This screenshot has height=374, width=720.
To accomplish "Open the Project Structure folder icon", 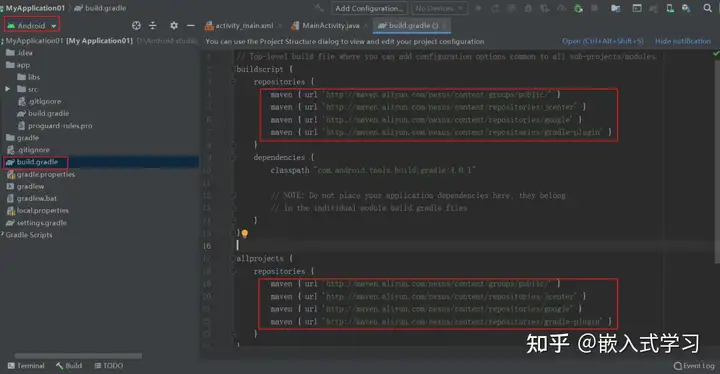I will tap(615, 8).
